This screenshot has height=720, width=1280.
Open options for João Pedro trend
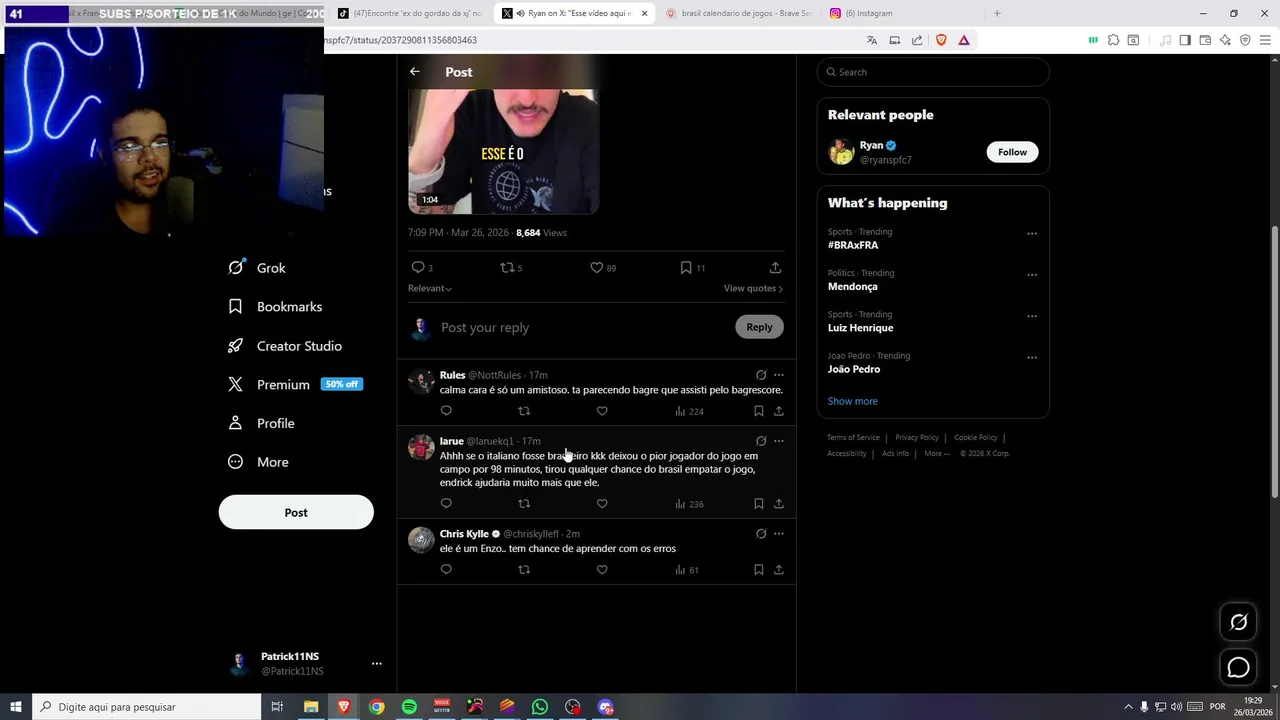tap(1032, 357)
